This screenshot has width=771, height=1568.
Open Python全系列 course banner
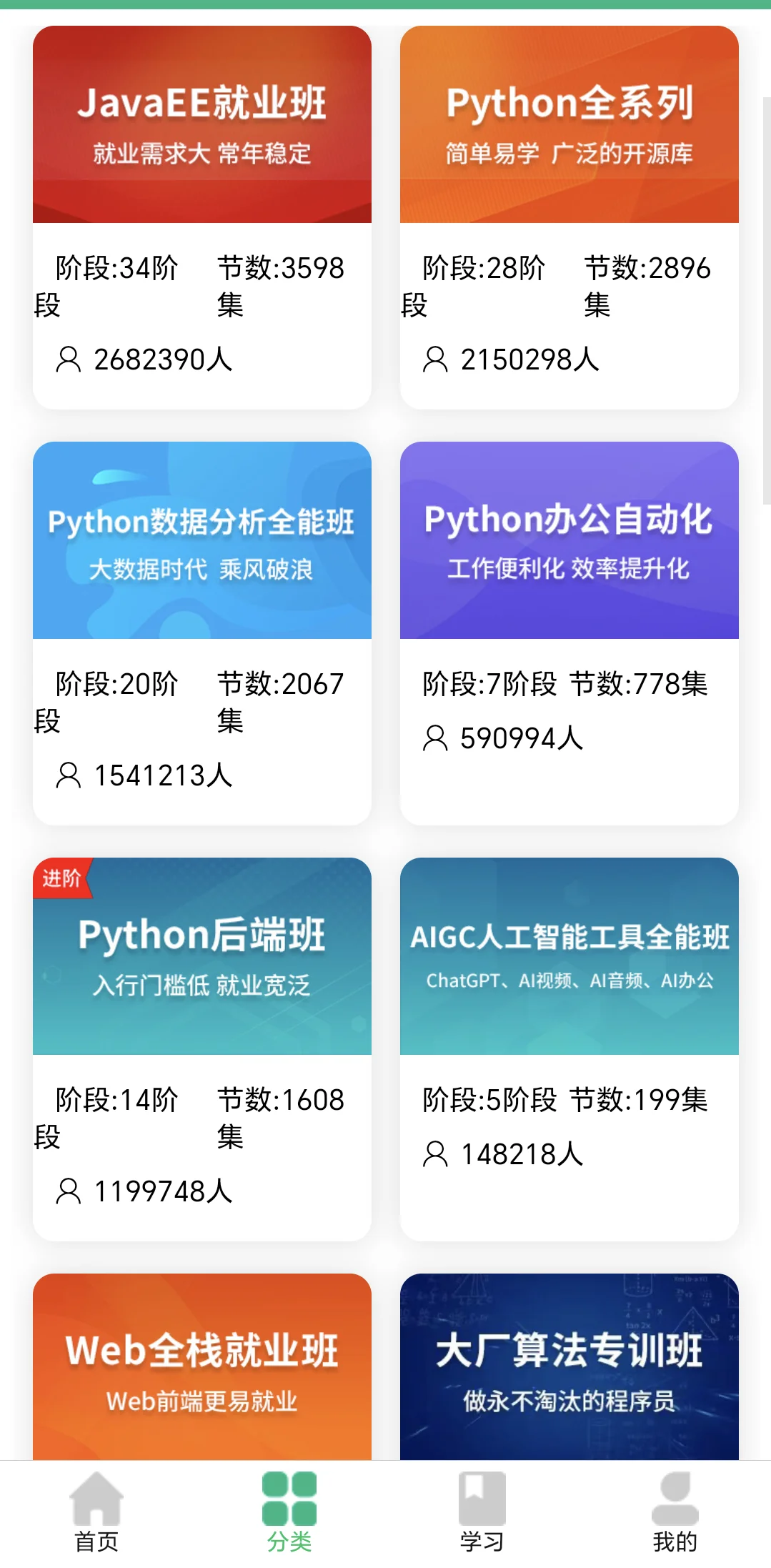click(569, 124)
